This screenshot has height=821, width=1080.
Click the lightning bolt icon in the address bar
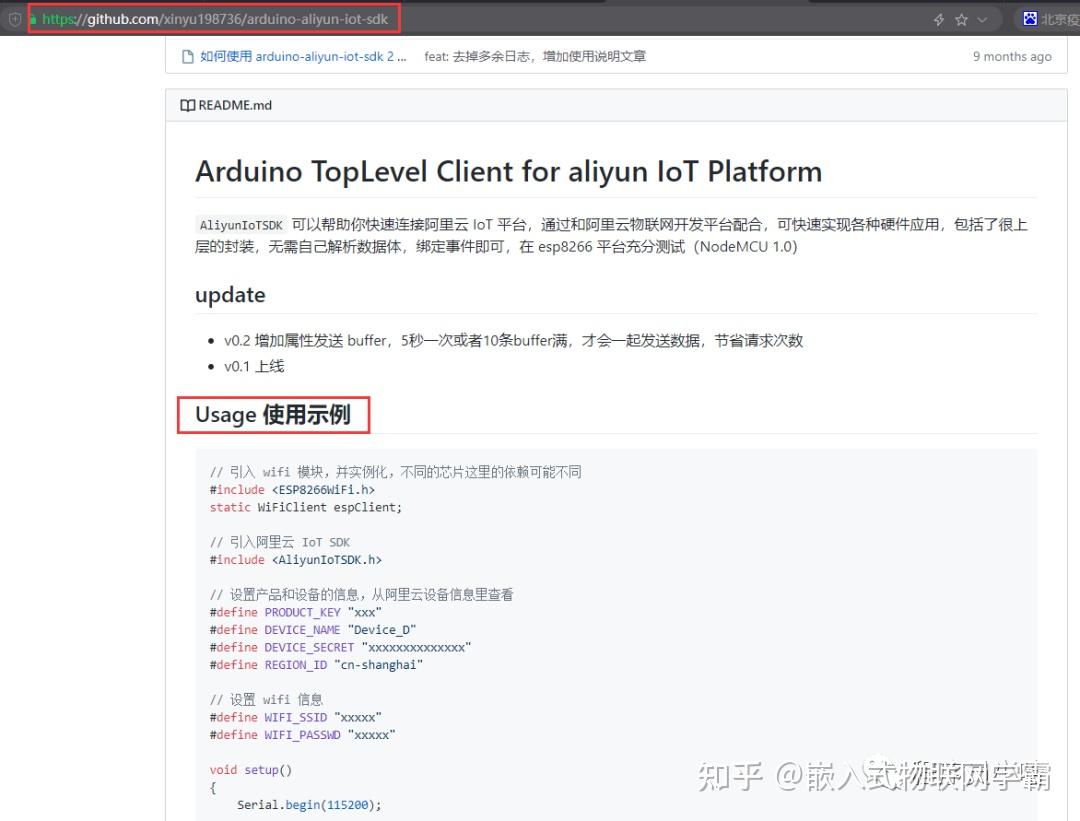[937, 16]
